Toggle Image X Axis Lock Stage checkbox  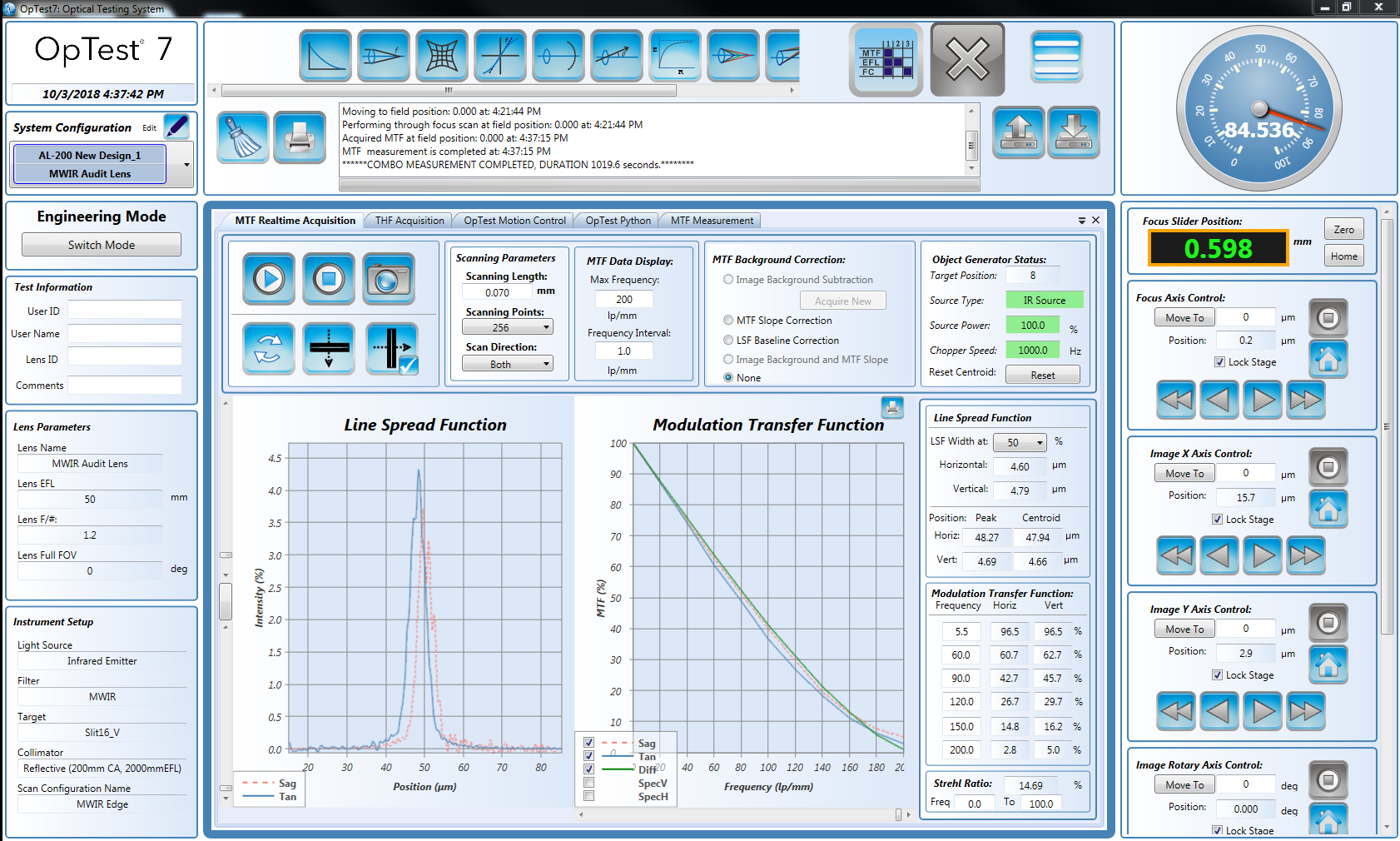pyautogui.click(x=1218, y=520)
